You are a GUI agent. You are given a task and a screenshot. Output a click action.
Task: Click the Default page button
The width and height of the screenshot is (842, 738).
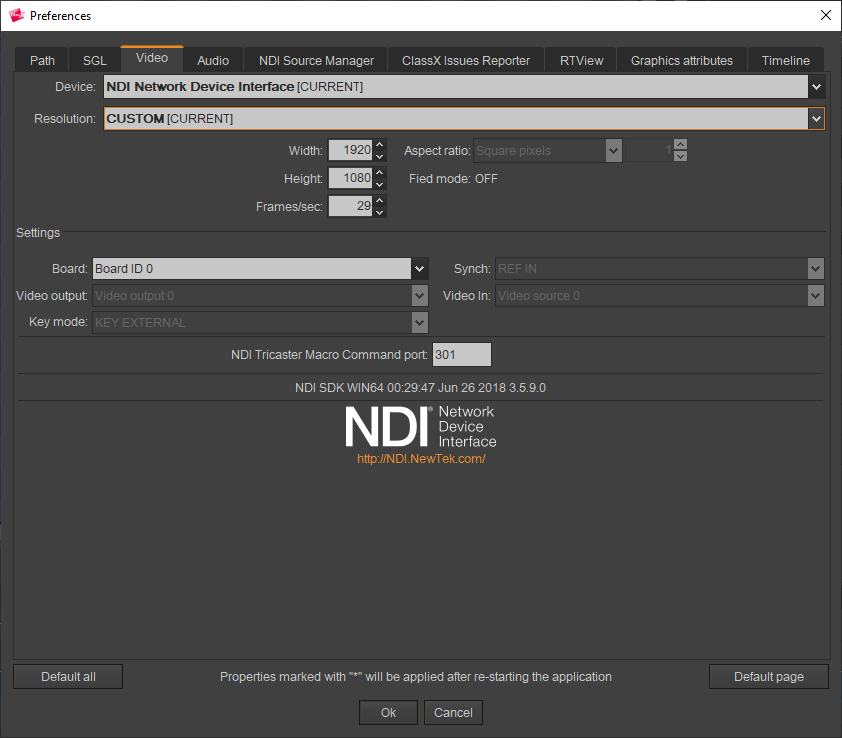[768, 677]
